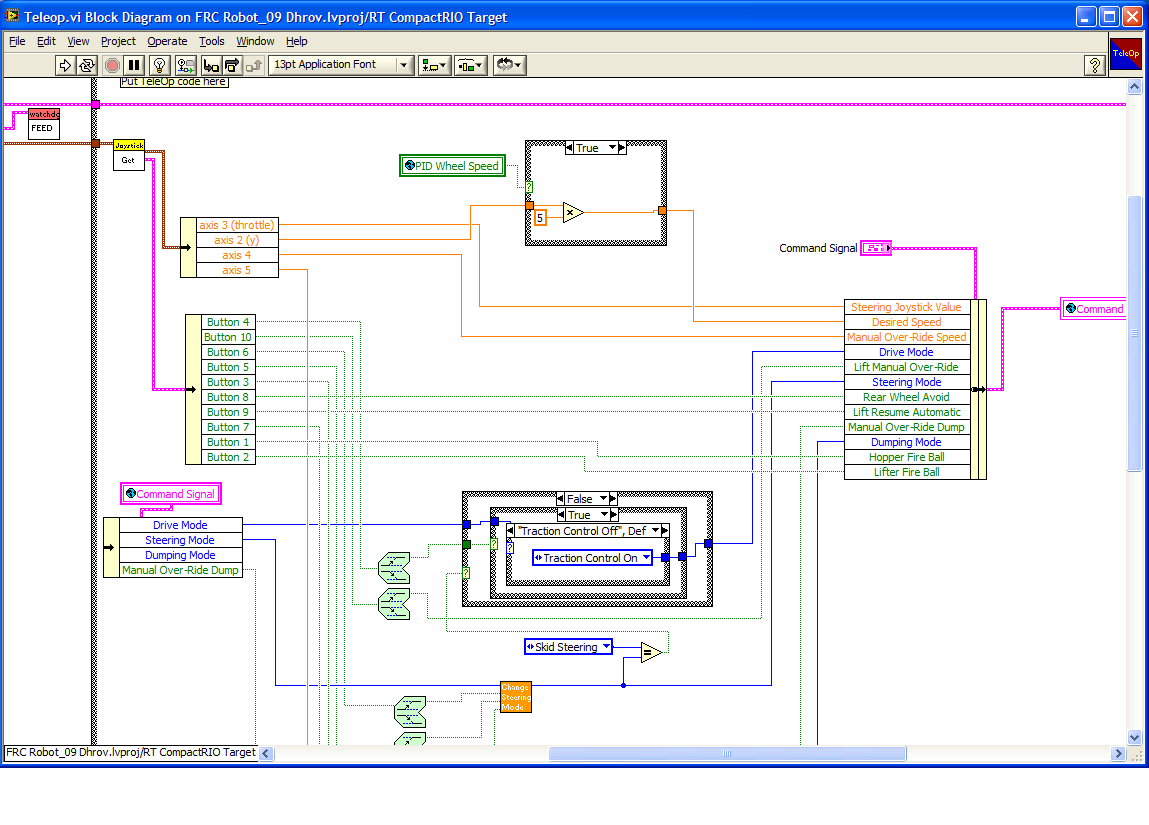Click the Abort Execution stop button
The height and width of the screenshot is (825, 1149).
tap(112, 65)
